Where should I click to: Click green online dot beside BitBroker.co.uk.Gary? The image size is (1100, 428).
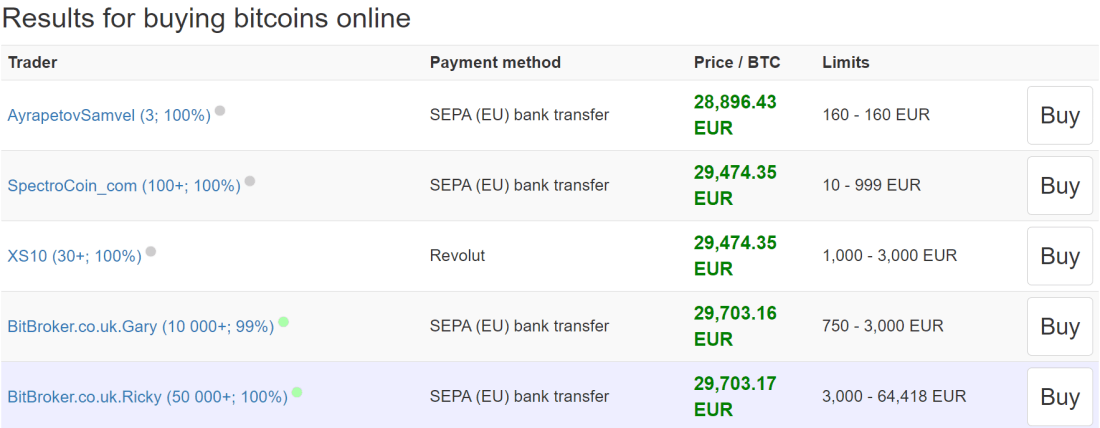[283, 322]
